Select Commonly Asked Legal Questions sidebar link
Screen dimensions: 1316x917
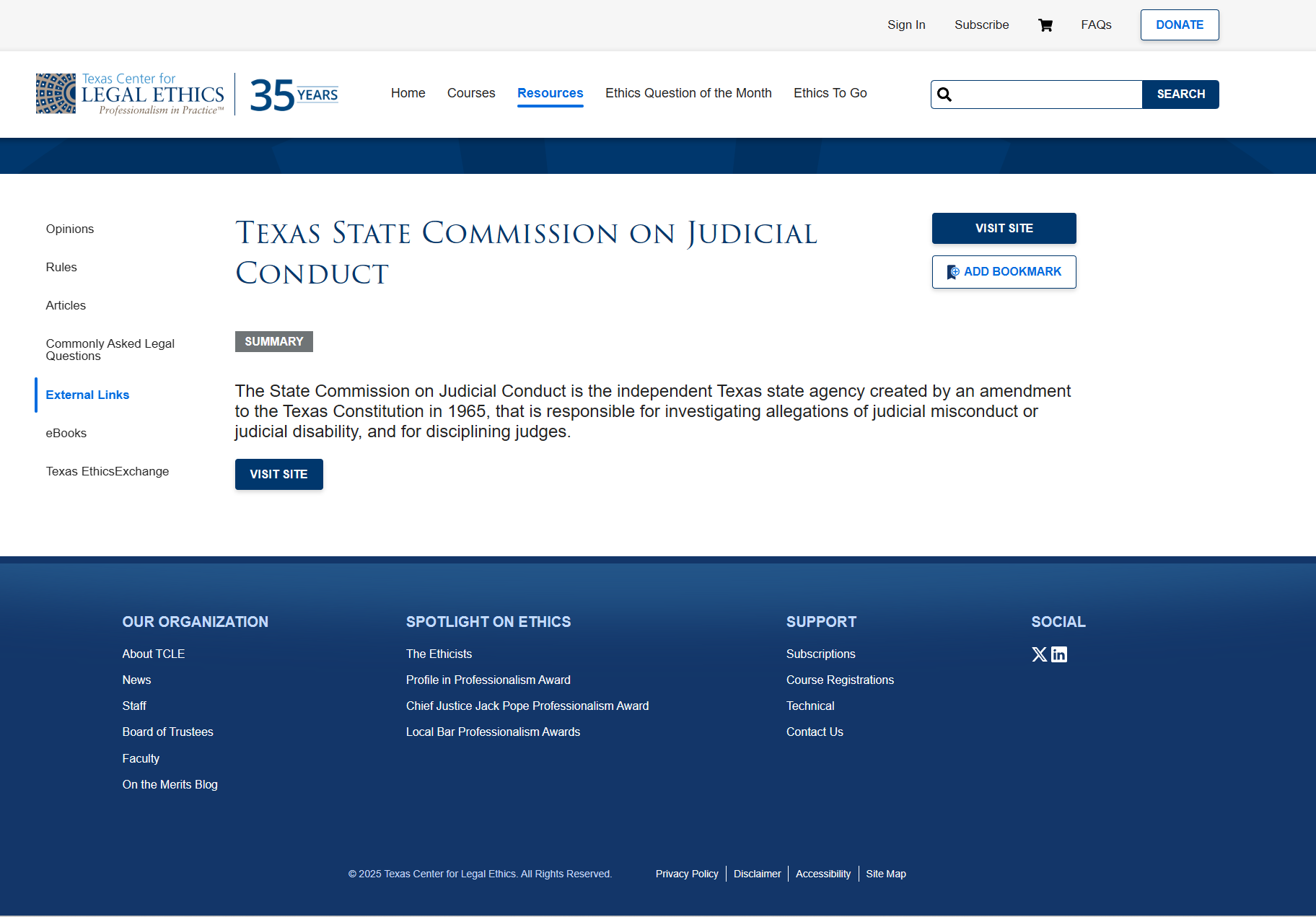[x=110, y=350]
